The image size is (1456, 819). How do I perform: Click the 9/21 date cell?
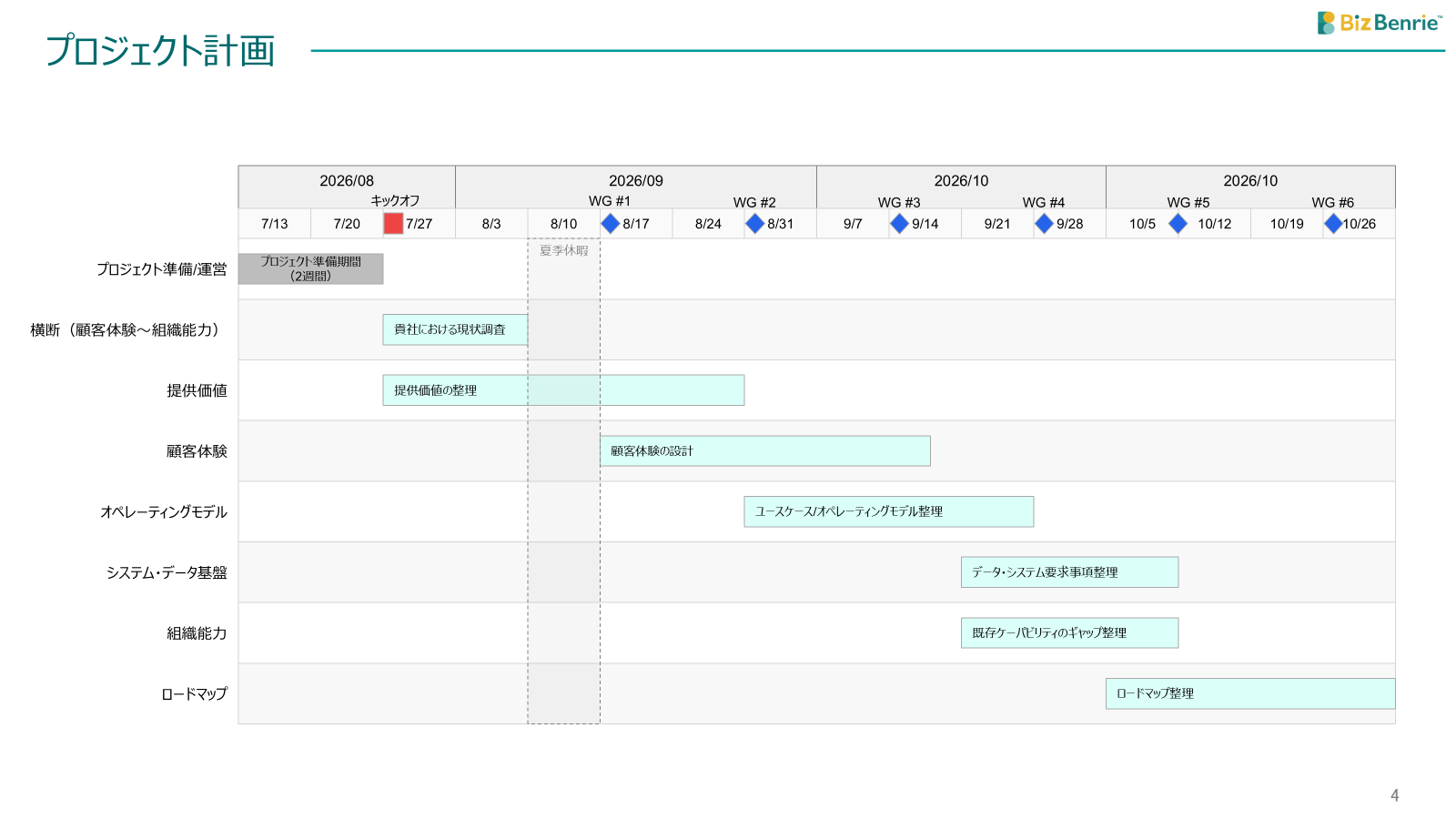[997, 224]
